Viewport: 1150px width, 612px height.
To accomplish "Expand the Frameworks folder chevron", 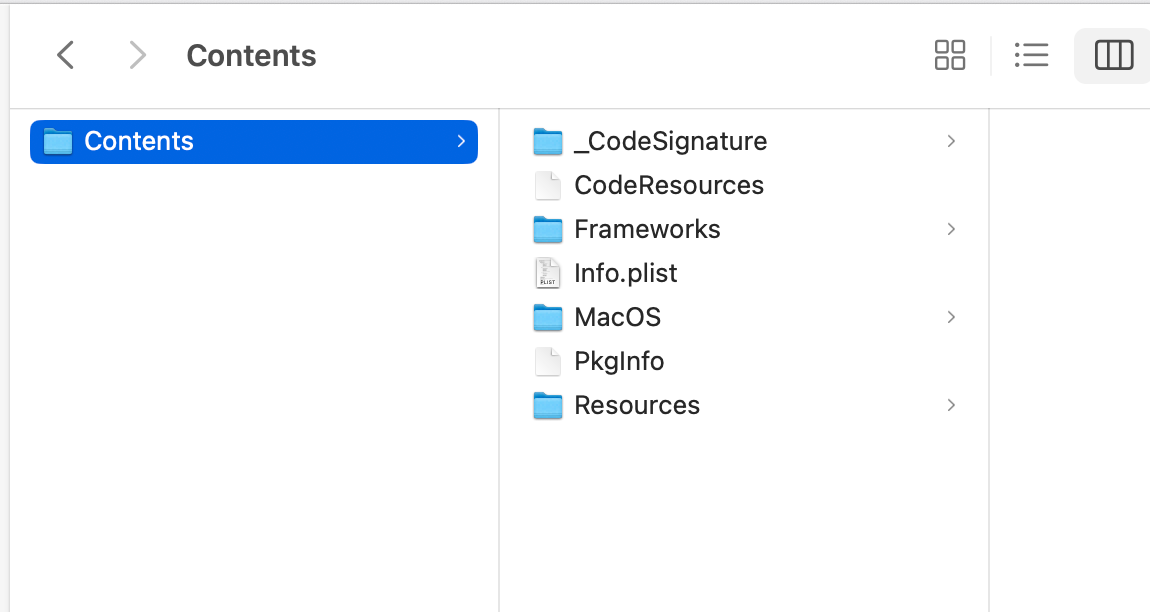I will point(951,230).
